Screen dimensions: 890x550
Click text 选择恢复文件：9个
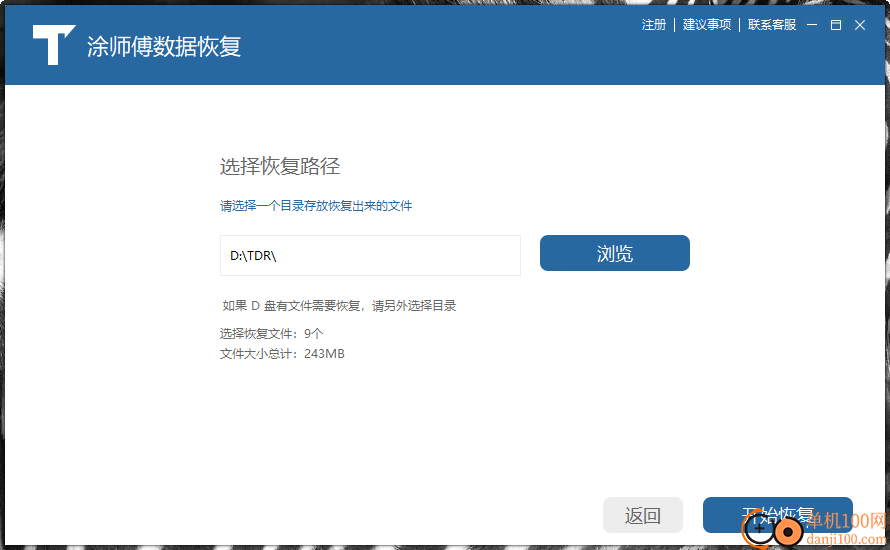(x=271, y=333)
